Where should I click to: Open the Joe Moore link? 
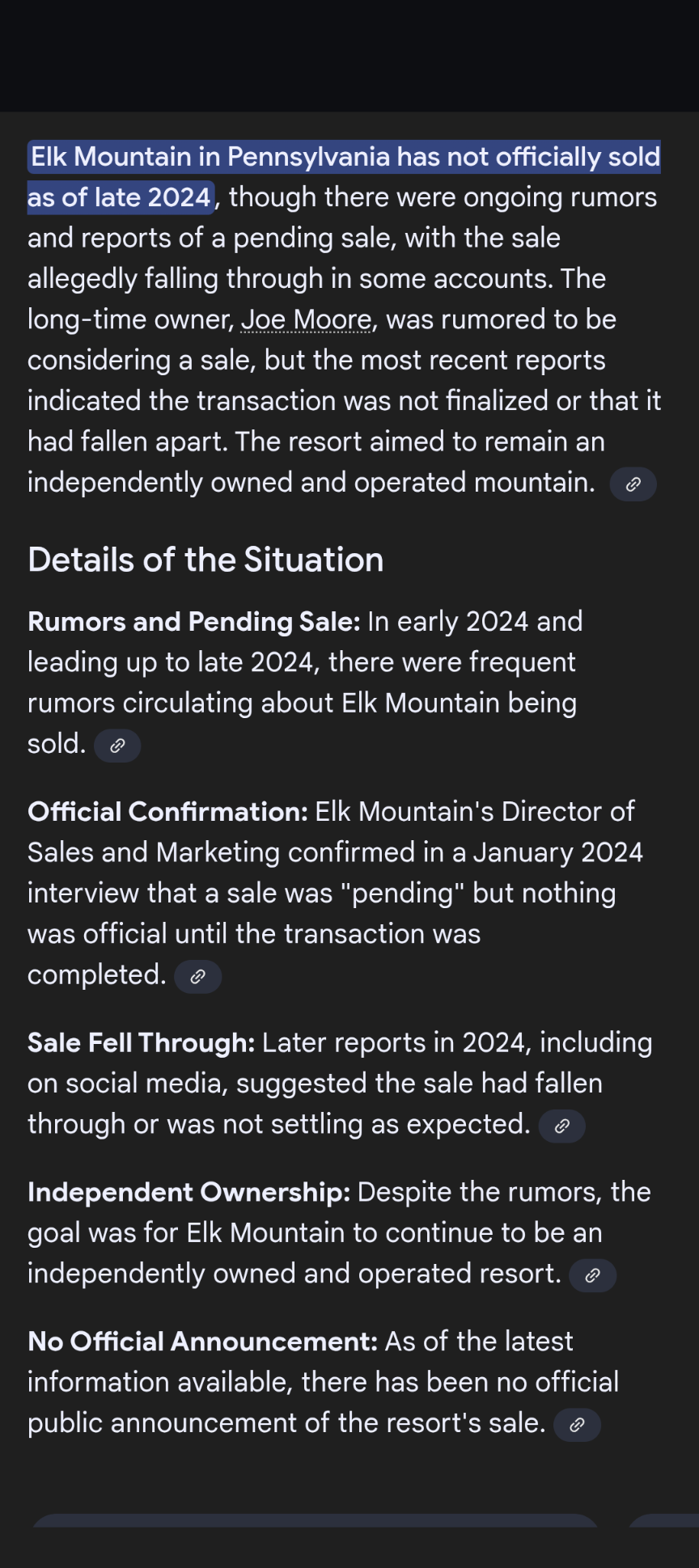307,320
